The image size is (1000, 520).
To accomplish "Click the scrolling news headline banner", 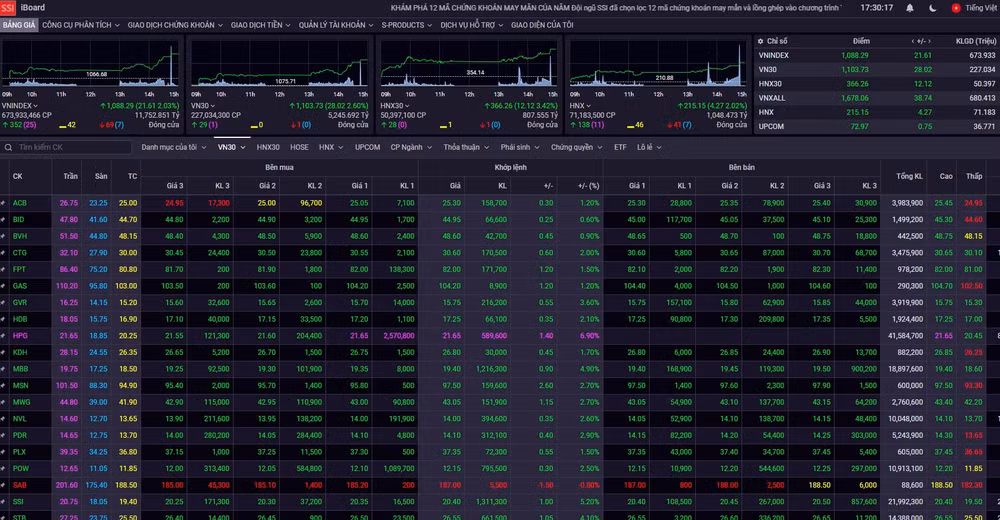I will 615,8.
